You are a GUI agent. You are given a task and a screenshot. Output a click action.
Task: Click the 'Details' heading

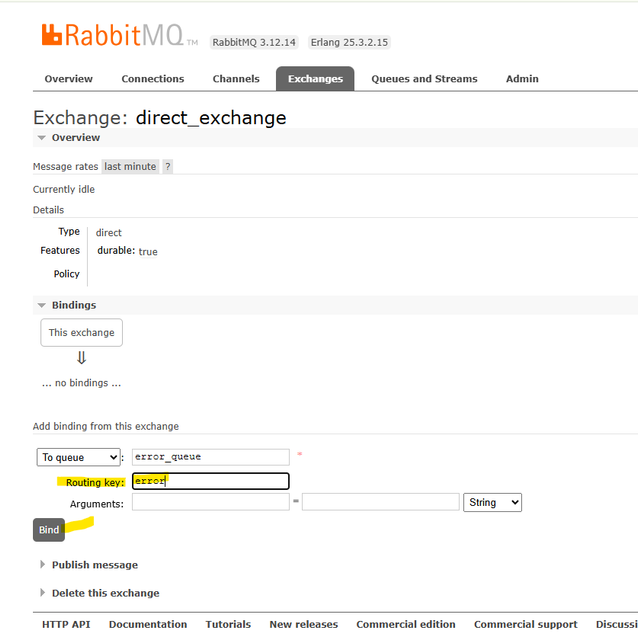click(49, 210)
